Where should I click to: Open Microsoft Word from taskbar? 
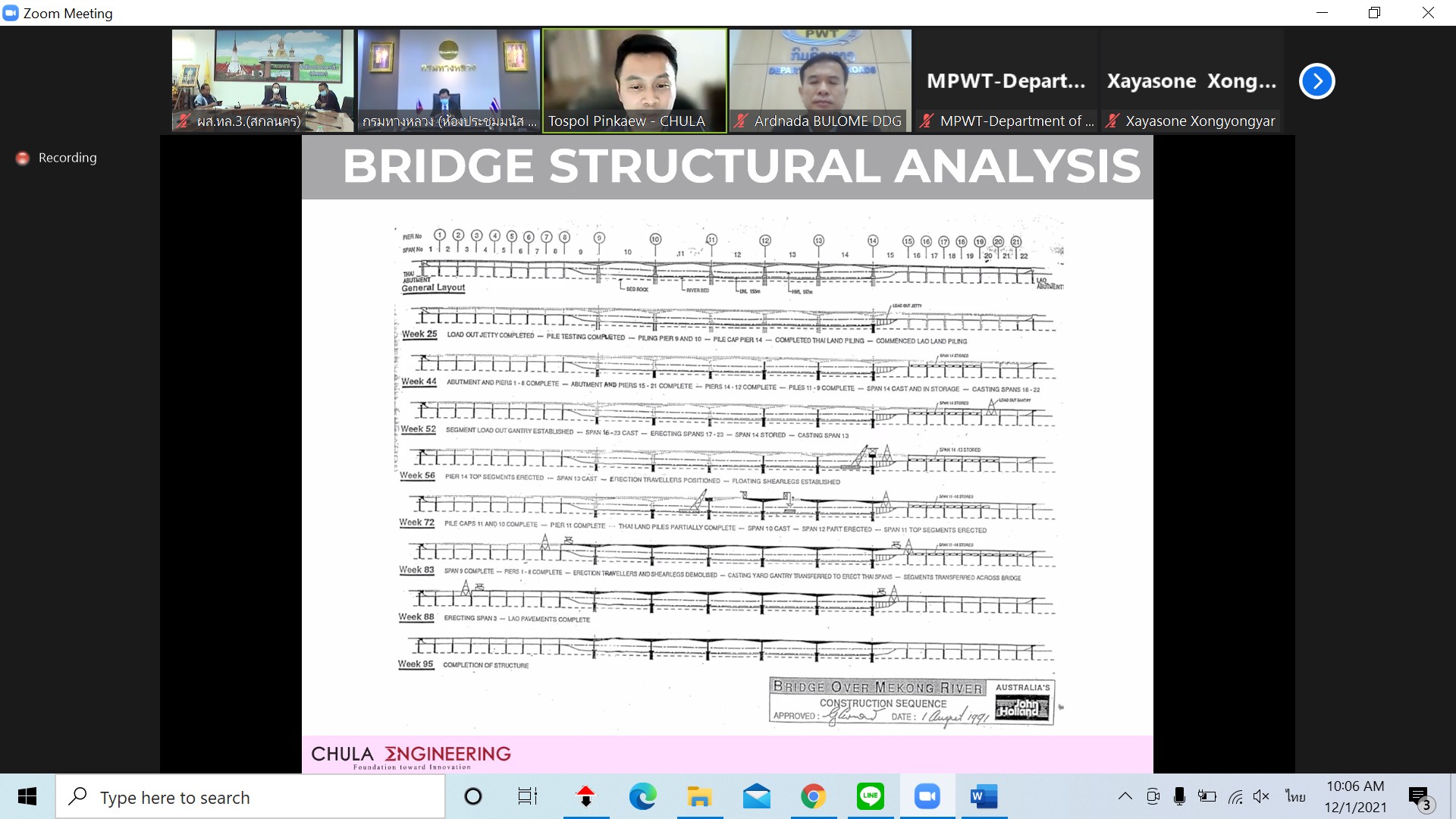point(984,796)
